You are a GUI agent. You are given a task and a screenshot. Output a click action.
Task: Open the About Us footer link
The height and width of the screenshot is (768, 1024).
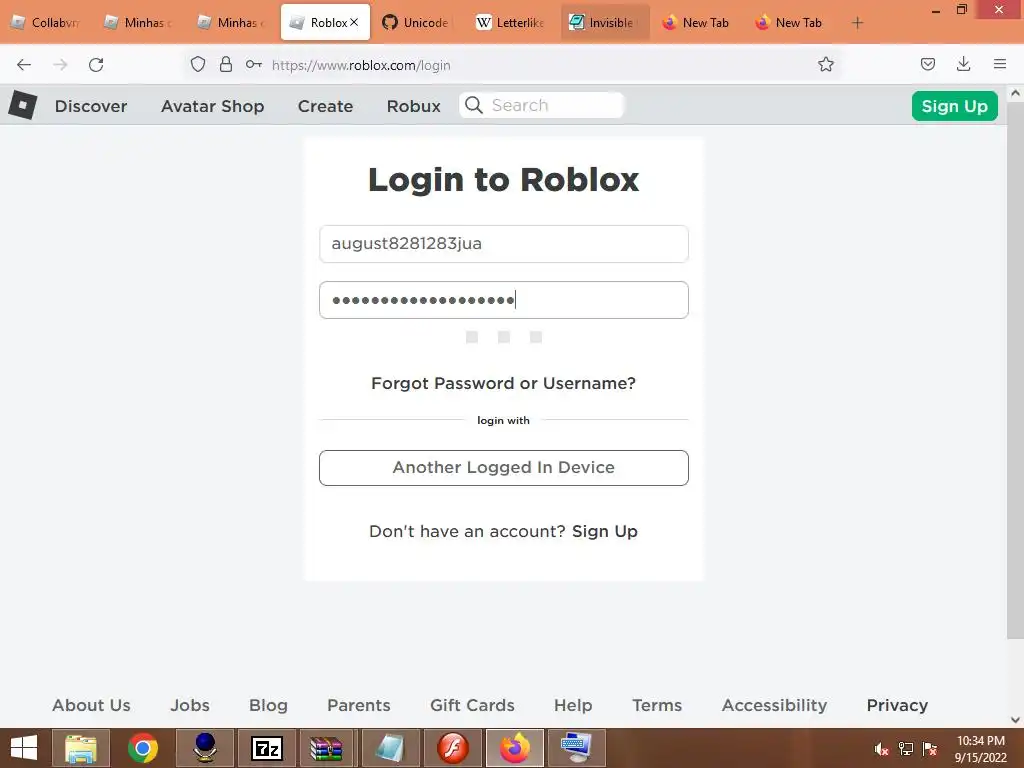tap(91, 705)
